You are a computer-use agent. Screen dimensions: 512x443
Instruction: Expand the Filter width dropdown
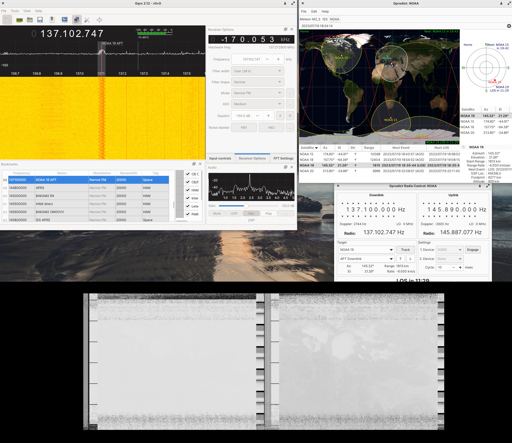(258, 71)
